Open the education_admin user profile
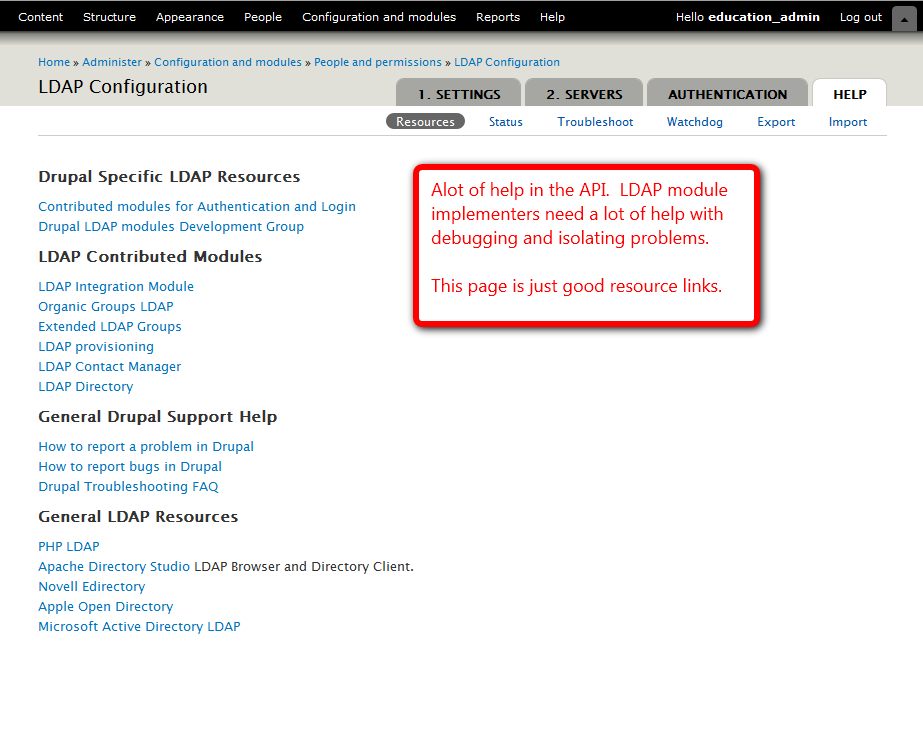The width and height of the screenshot is (923, 754). (x=763, y=17)
